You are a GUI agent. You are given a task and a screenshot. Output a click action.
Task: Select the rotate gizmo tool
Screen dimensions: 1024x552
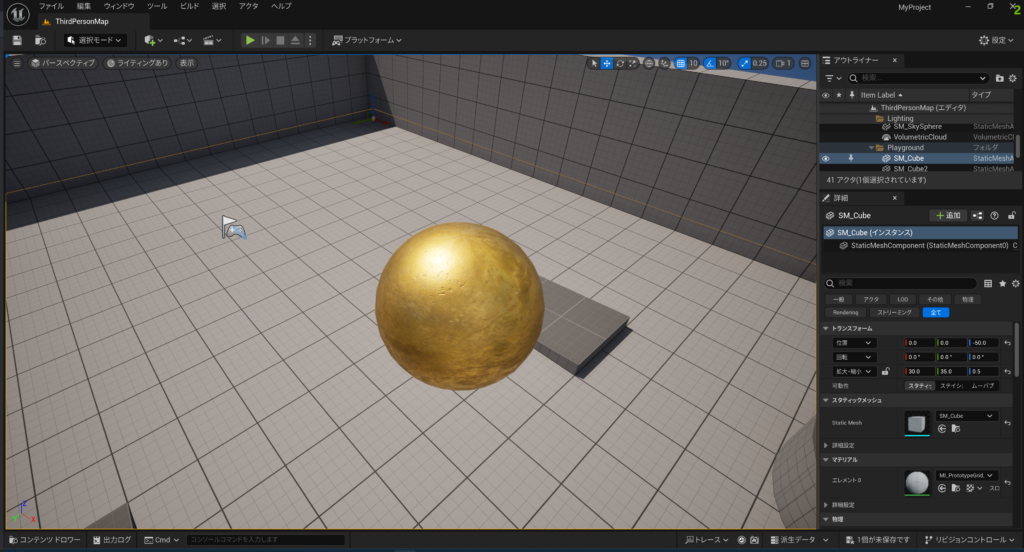point(620,63)
